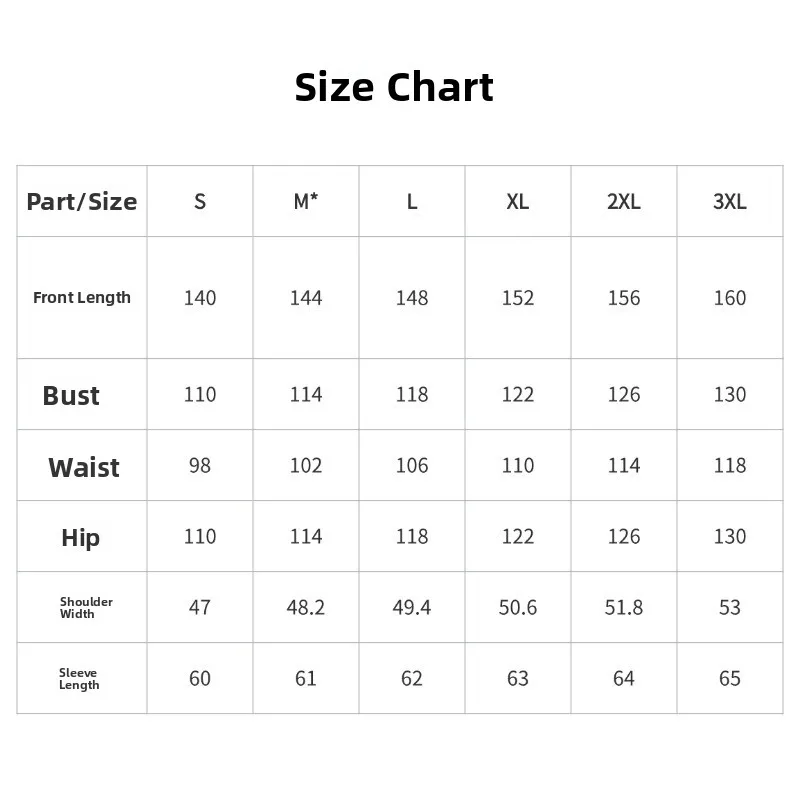Select the XL size column header
This screenshot has height=800, width=800.
(x=518, y=201)
